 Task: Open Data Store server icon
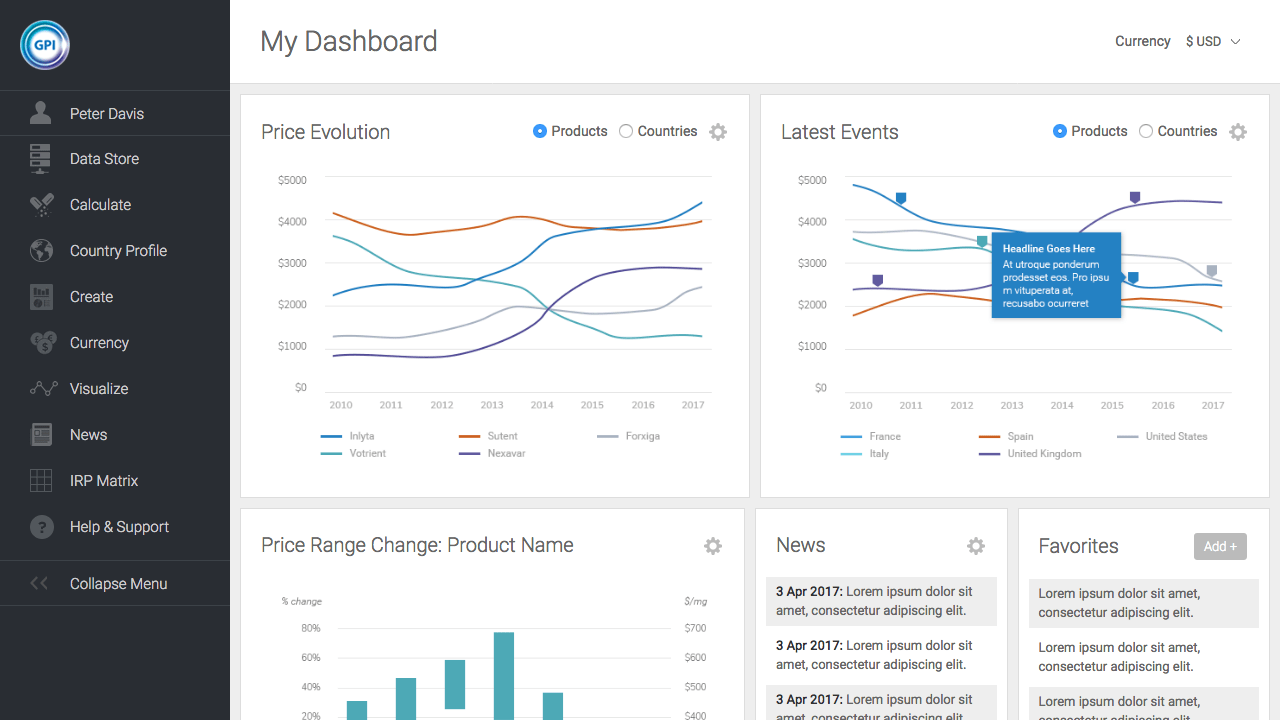coord(41,159)
